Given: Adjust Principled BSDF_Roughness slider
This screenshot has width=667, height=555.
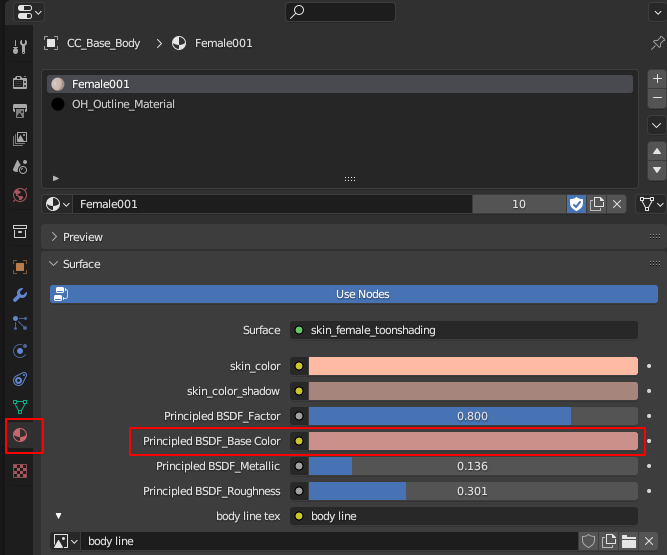Looking at the screenshot, I should point(473,491).
